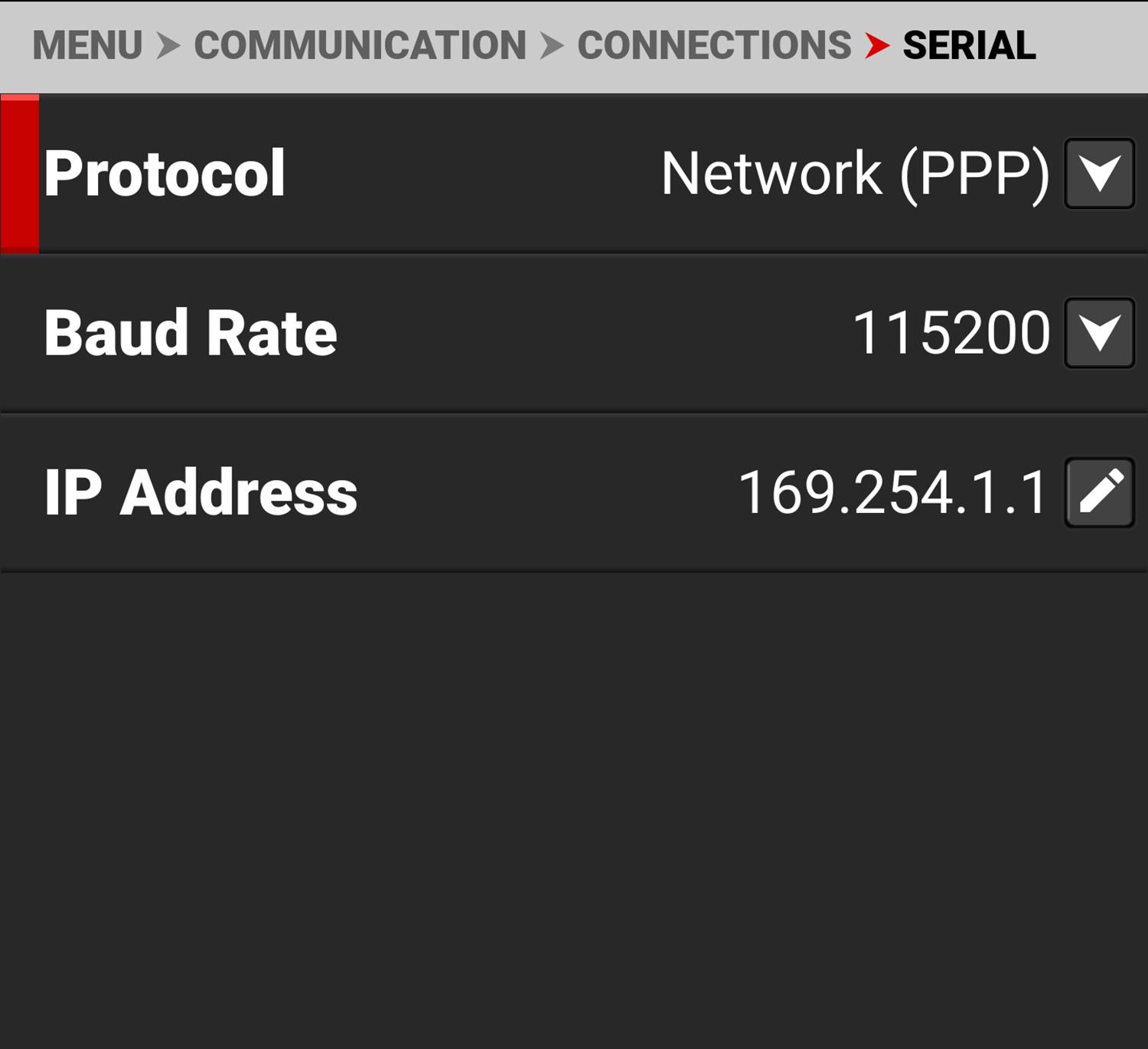Return to the CONNECTIONS breadcrumb level
The width and height of the screenshot is (1148, 1049).
[x=713, y=45]
